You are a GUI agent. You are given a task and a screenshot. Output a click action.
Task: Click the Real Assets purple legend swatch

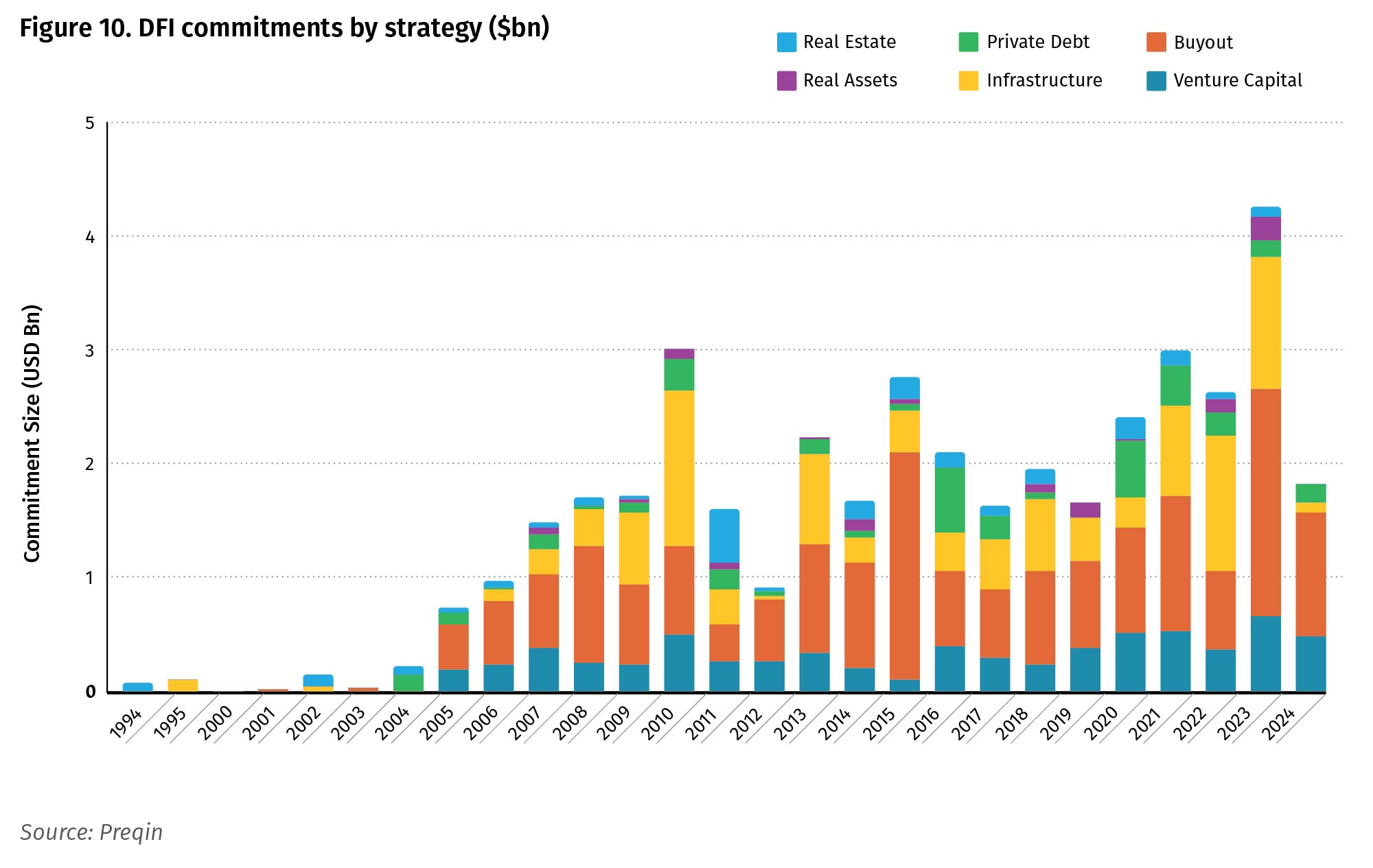[x=786, y=80]
